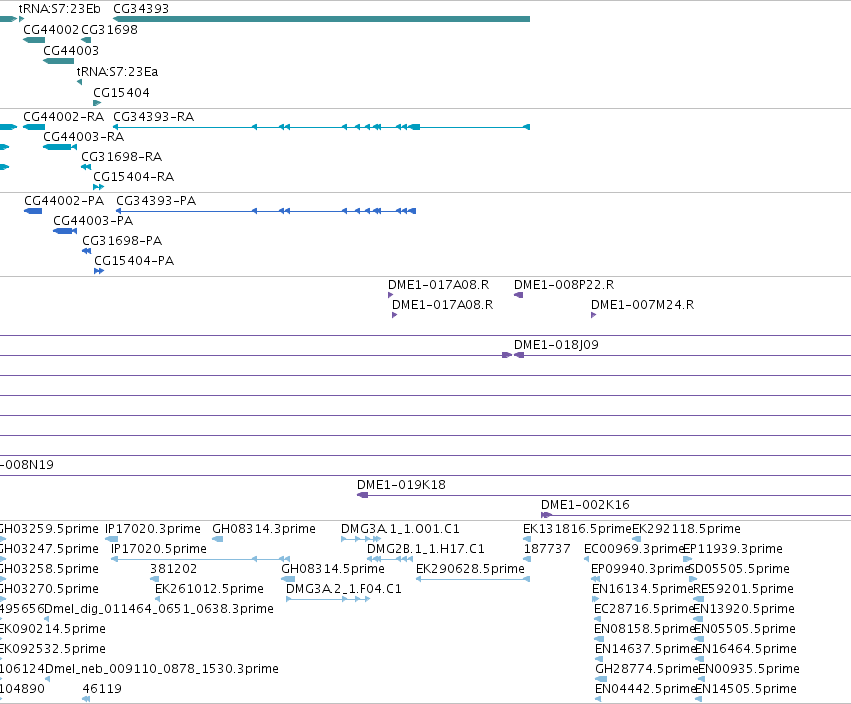Click the CG15404-RA transcript label
The height and width of the screenshot is (704, 851).
pyautogui.click(x=134, y=177)
